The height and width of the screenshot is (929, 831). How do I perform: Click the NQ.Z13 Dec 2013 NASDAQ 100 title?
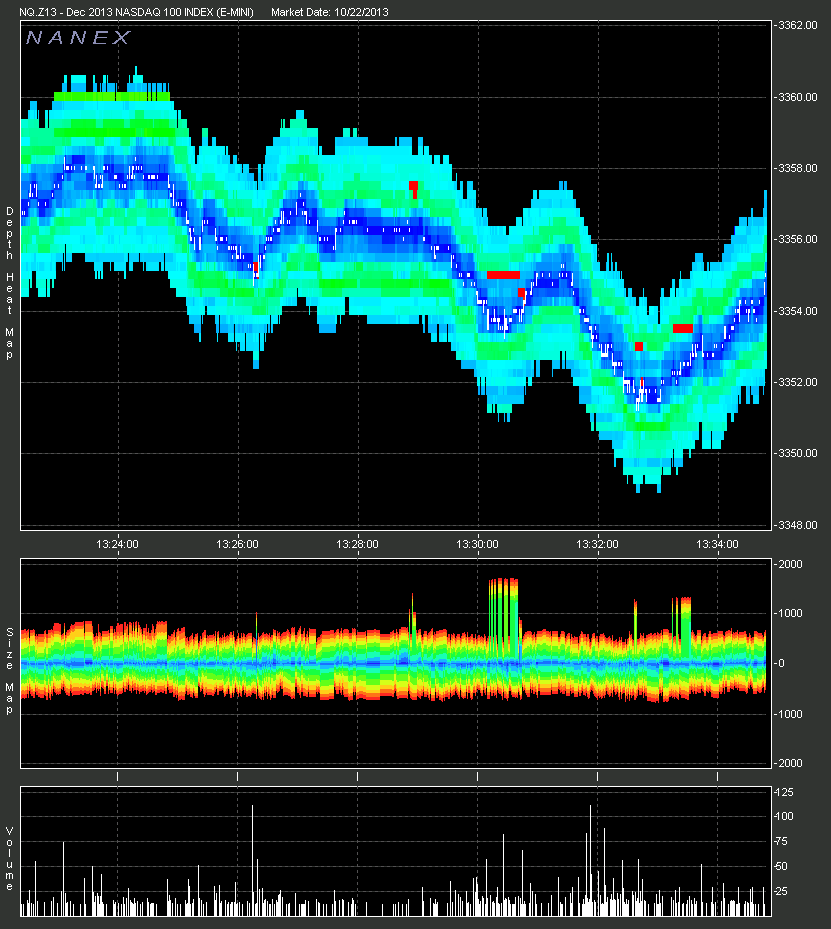pos(136,12)
